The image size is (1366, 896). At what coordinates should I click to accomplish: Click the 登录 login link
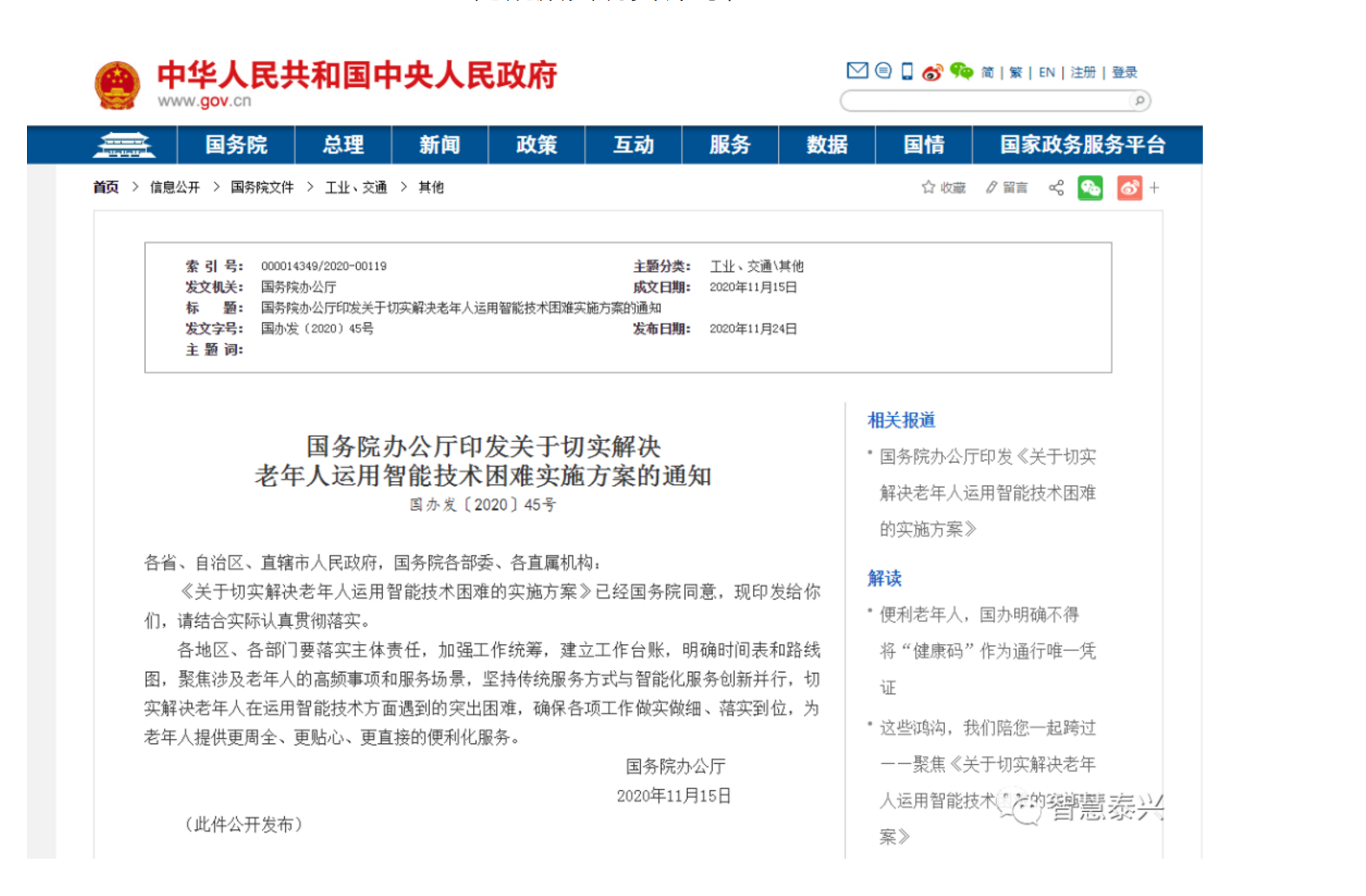coord(1124,73)
